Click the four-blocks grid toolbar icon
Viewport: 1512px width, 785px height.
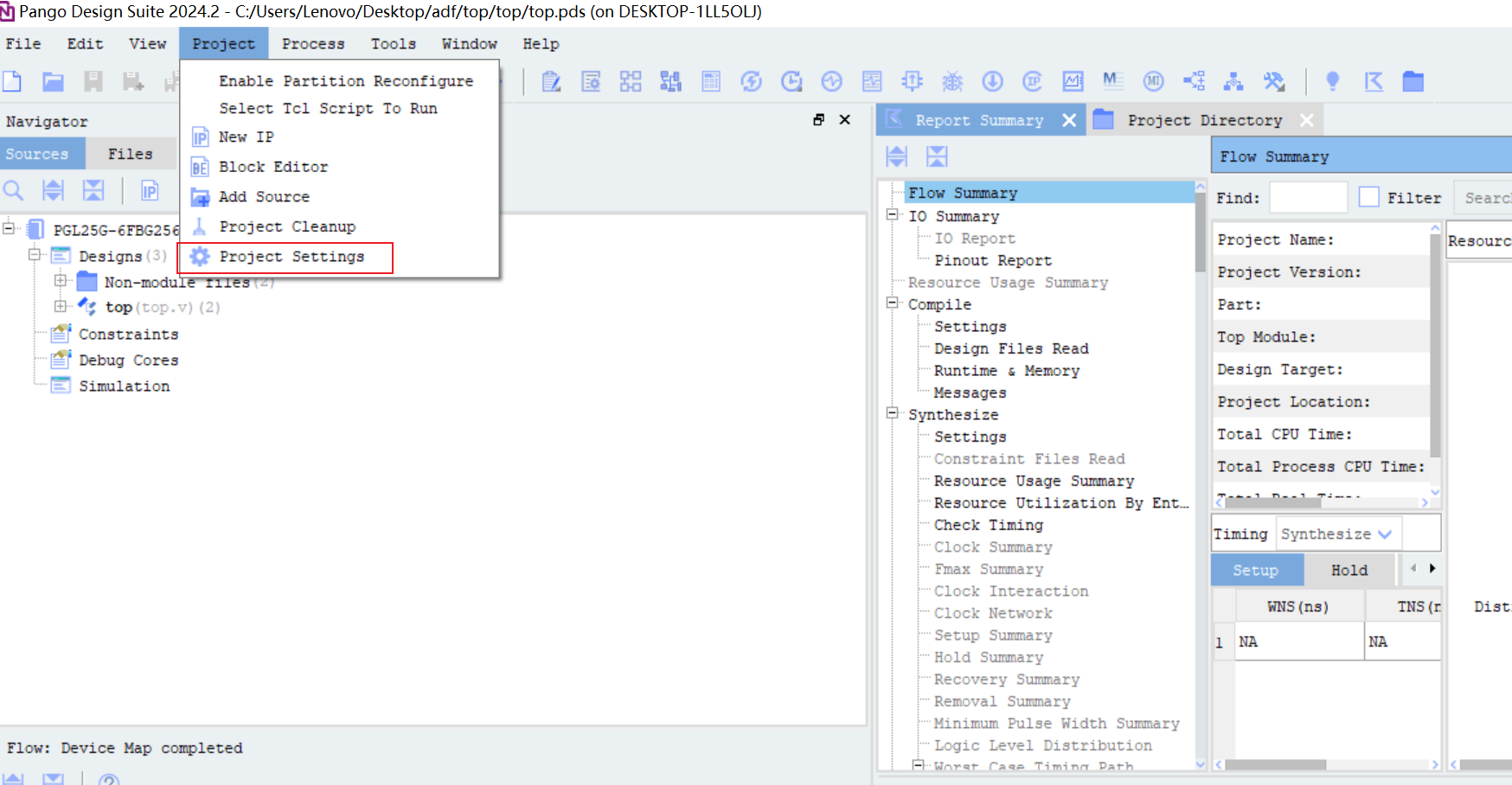pos(631,81)
